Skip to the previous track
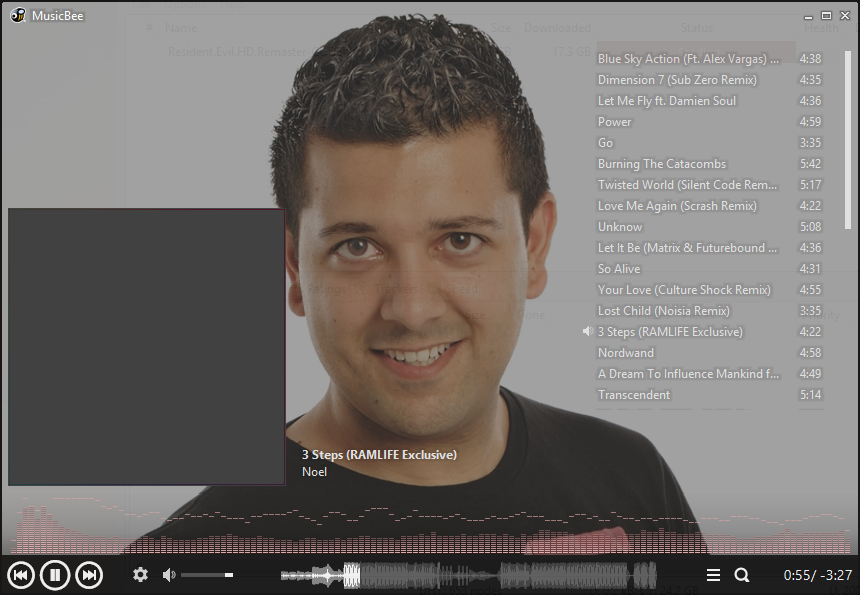860x595 pixels. point(21,575)
